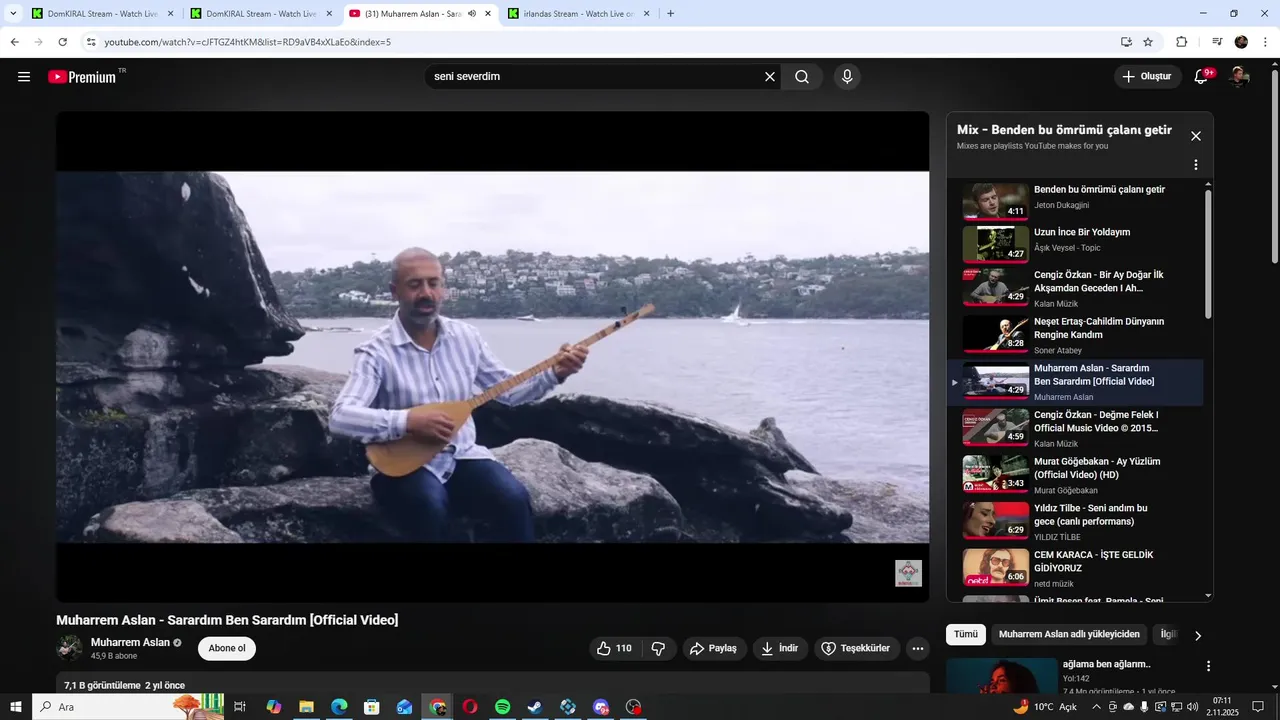Open YouTube account avatar menu

click(x=1239, y=77)
